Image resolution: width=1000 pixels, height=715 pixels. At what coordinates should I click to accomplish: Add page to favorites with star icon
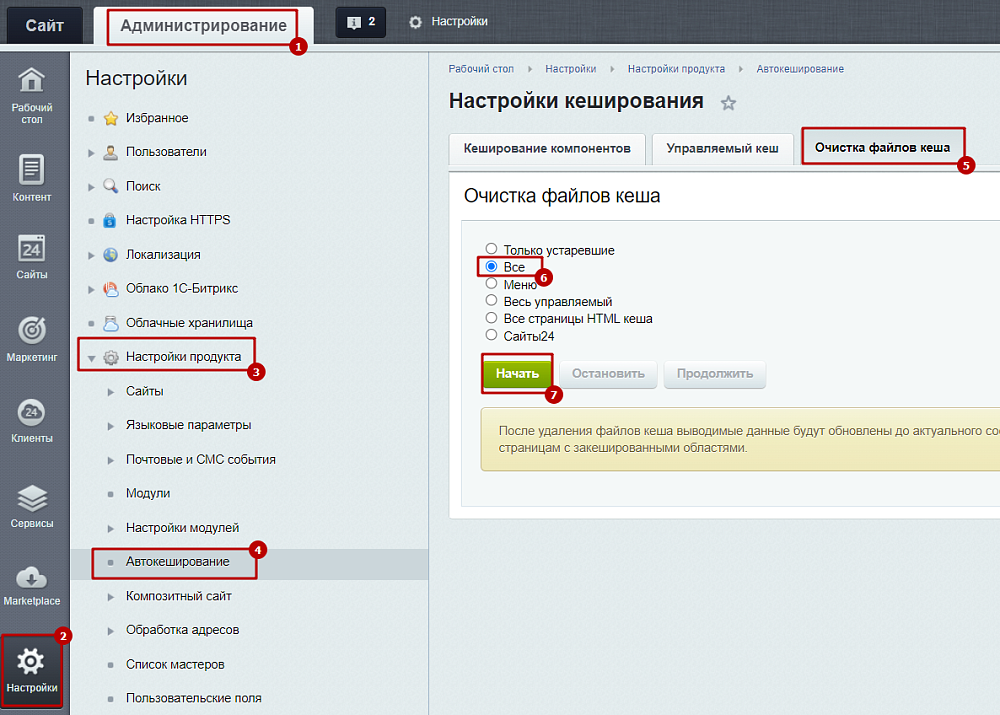729,103
